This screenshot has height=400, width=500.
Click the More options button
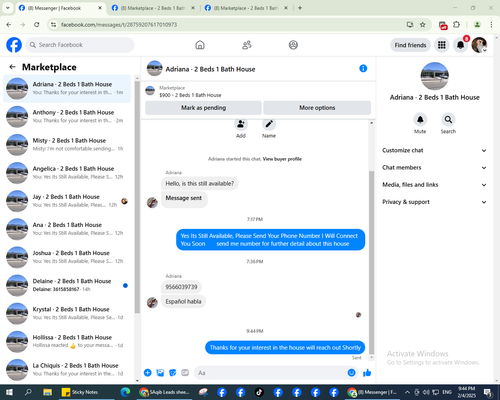pyautogui.click(x=317, y=108)
